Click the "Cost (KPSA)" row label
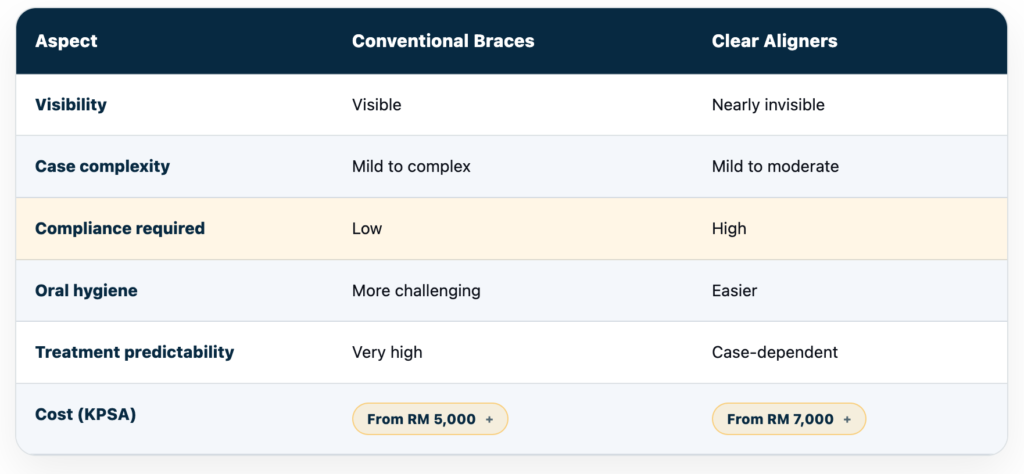The image size is (1024, 474). [x=85, y=414]
